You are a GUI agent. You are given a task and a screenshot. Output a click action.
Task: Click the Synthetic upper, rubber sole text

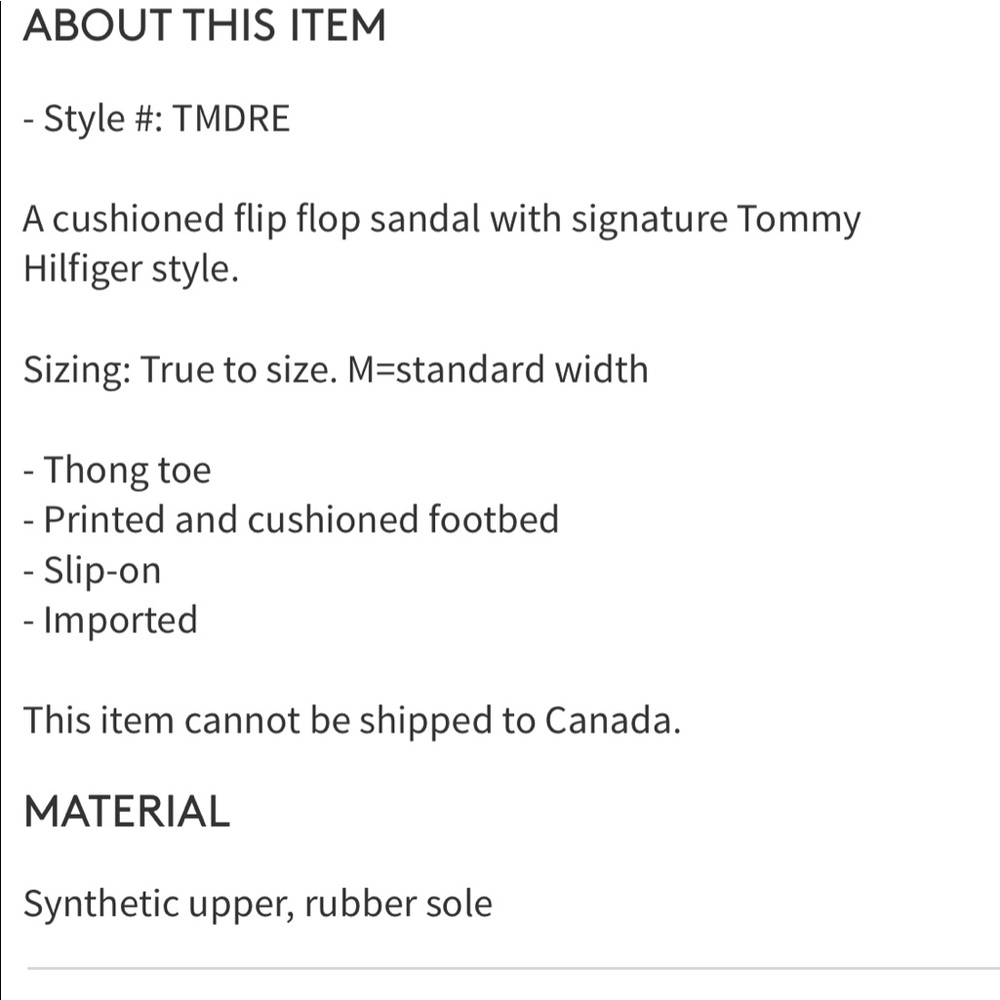tap(258, 905)
